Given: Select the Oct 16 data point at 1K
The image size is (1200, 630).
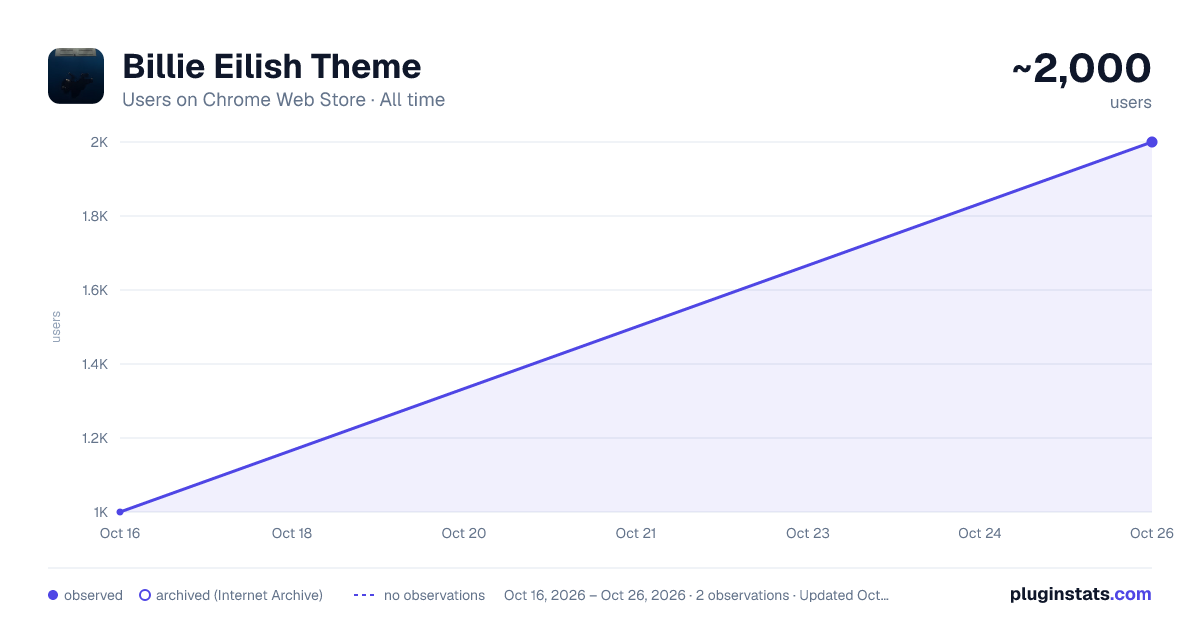Looking at the screenshot, I should [120, 512].
